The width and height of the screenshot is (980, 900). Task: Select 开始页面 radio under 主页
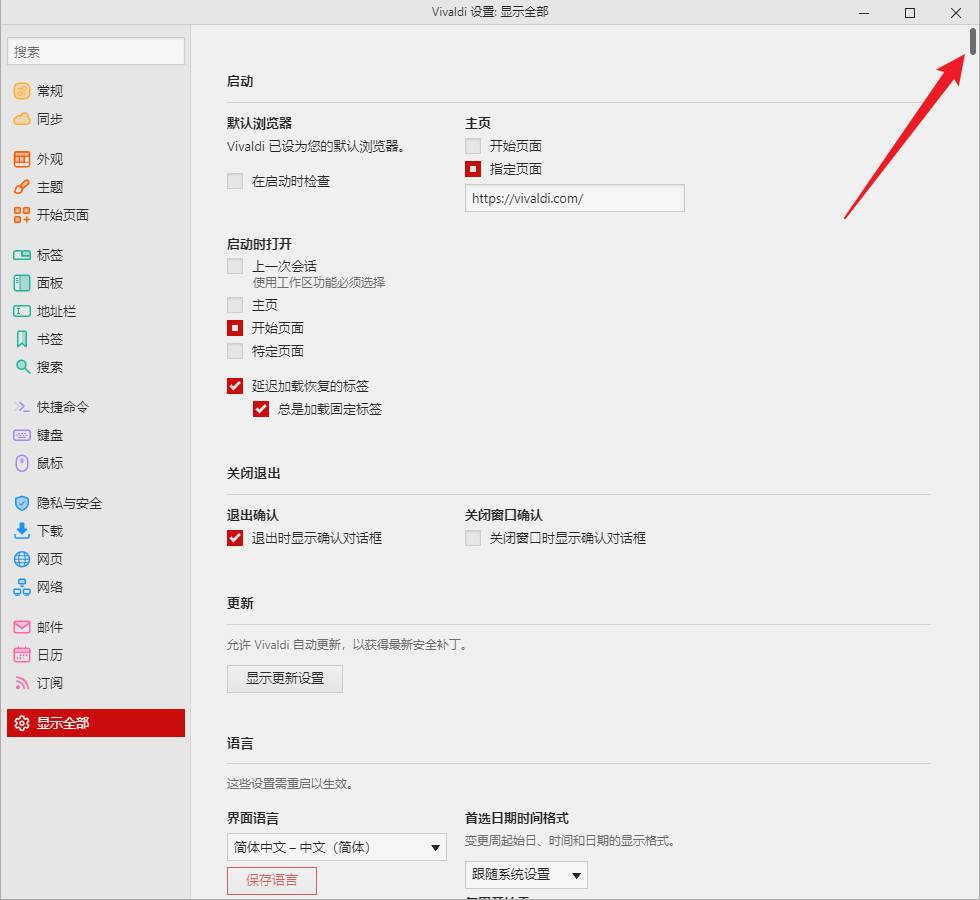[473, 146]
